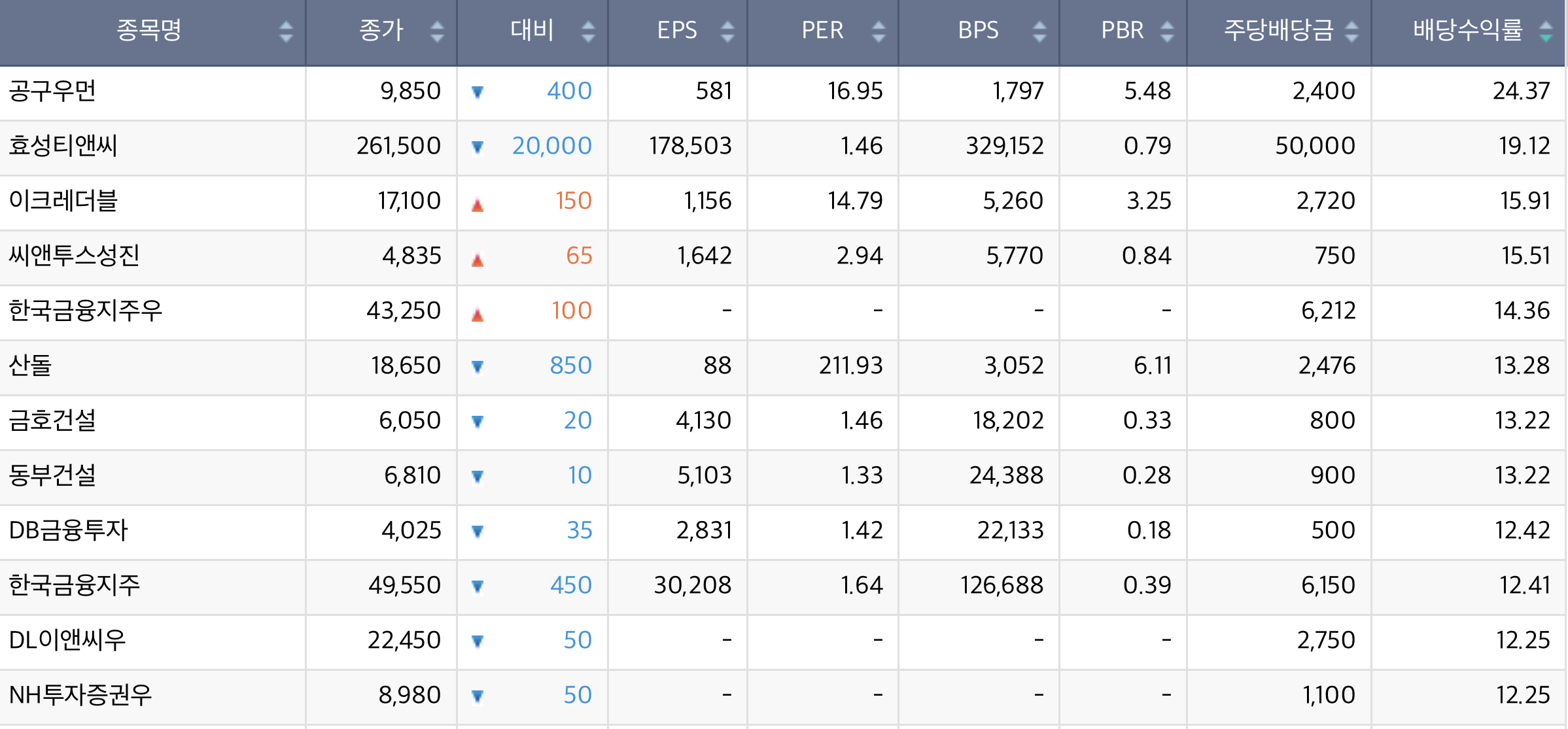Click the down arrow in 한국금융지주 row
1568x729 pixels.
pos(478,586)
